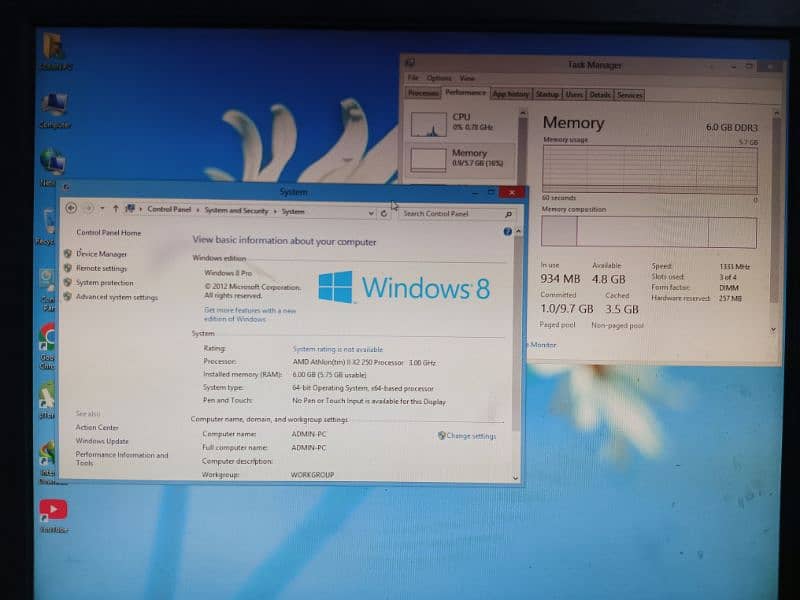Click the blue Help question mark icon
Image resolution: width=800 pixels, height=600 pixels.
click(x=507, y=232)
